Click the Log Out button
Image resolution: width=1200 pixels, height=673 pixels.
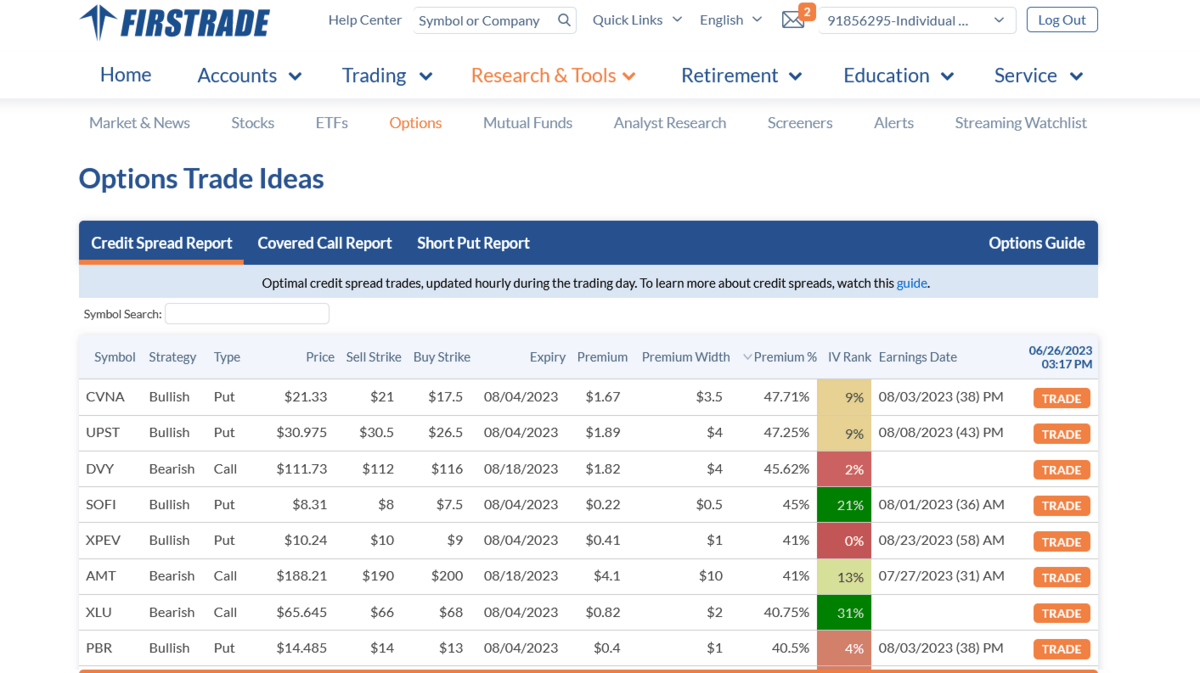(x=1061, y=20)
